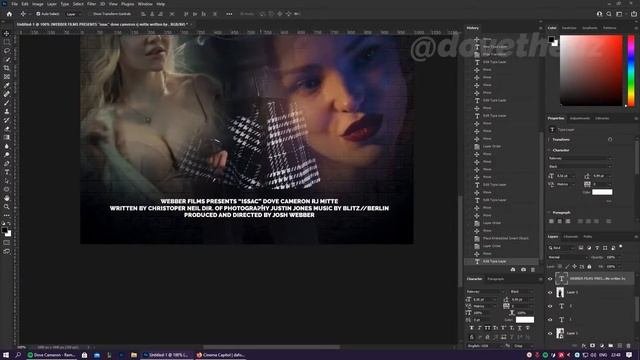Image resolution: width=640 pixels, height=360 pixels.
Task: Open the Image menu
Action: tap(38, 4)
